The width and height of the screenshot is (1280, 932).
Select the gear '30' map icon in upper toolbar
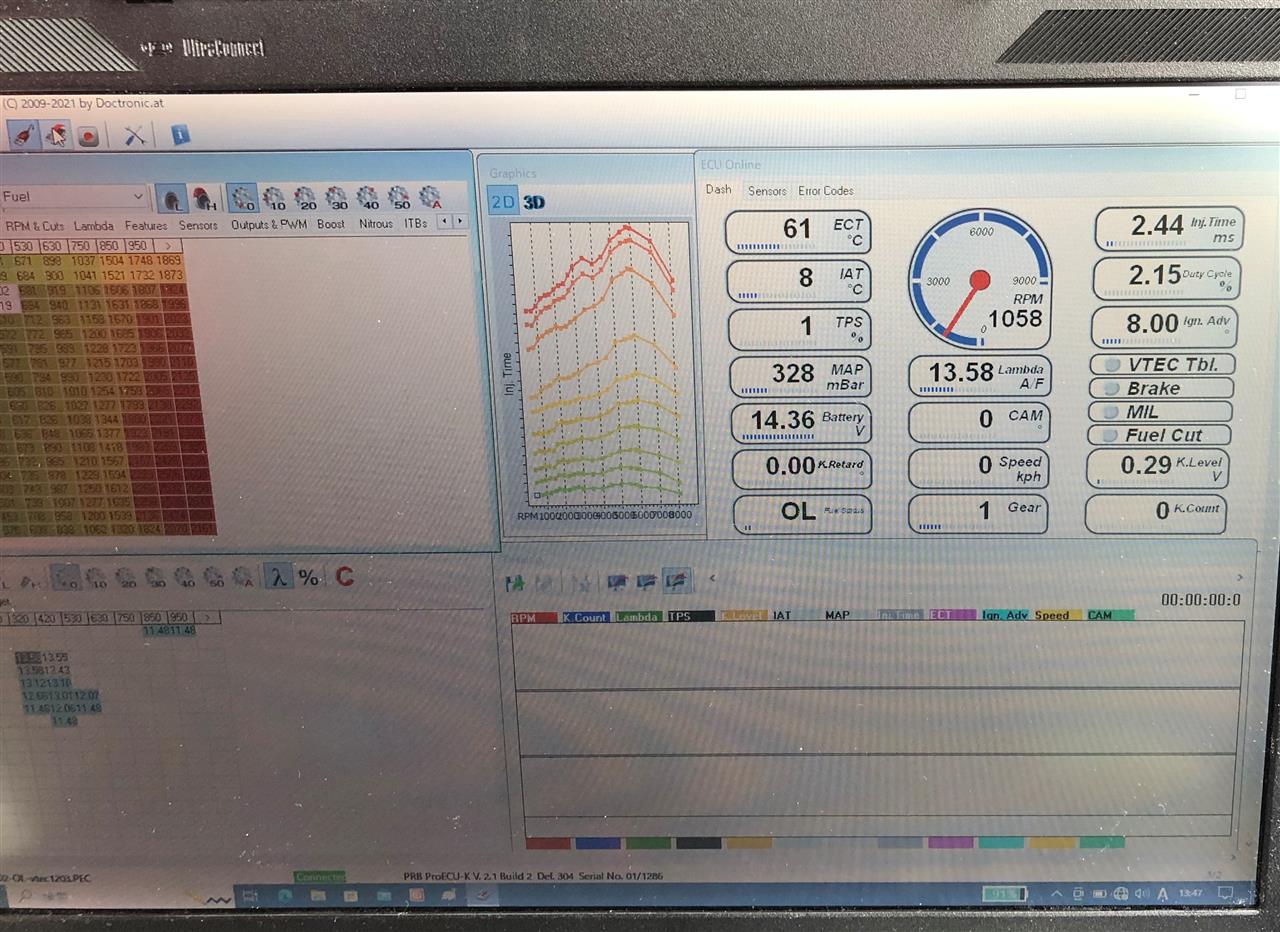336,198
